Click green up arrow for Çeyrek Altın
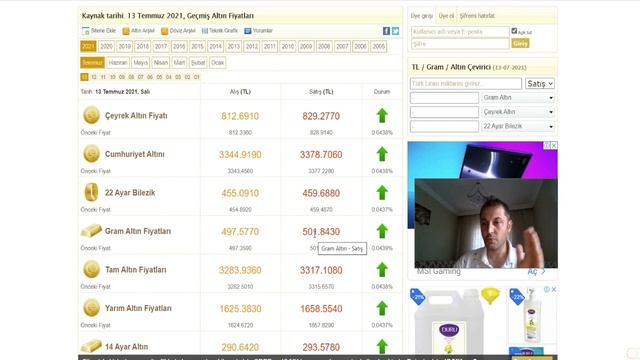This screenshot has height=360, width=640. pyautogui.click(x=382, y=116)
